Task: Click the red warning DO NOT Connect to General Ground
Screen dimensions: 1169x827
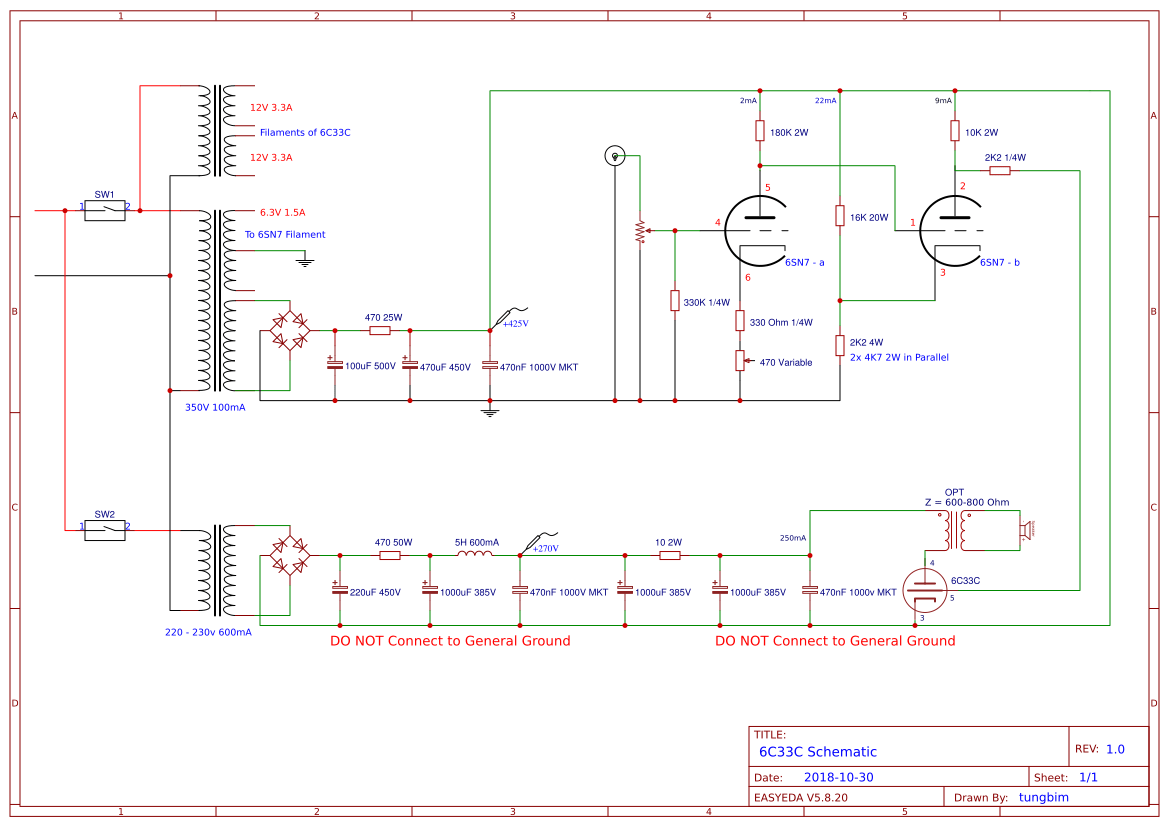Action: coord(450,641)
